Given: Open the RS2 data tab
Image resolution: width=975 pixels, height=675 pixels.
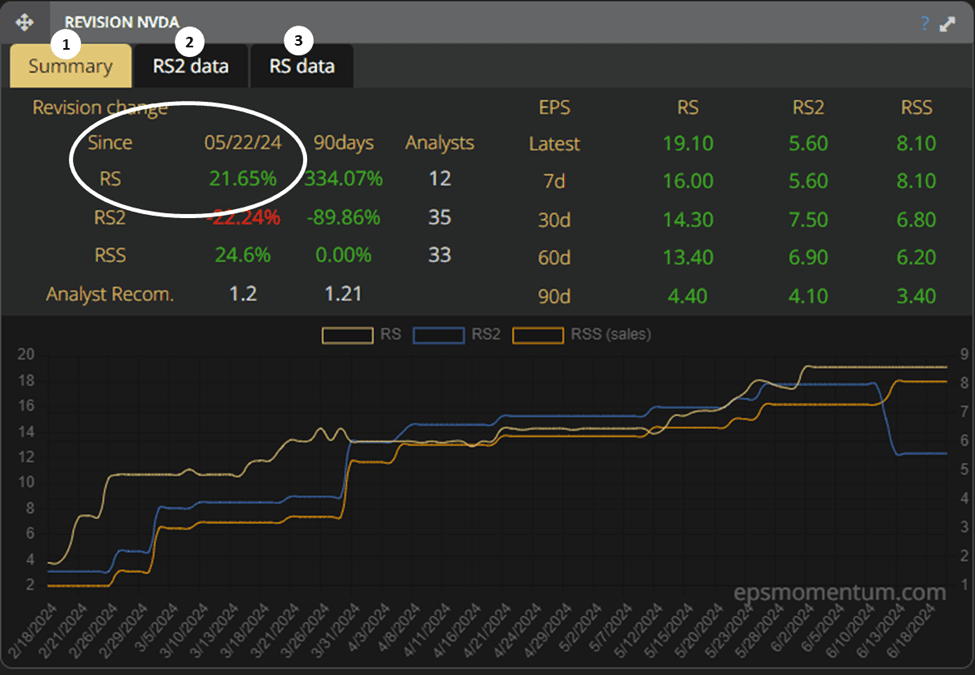Looking at the screenshot, I should (191, 66).
